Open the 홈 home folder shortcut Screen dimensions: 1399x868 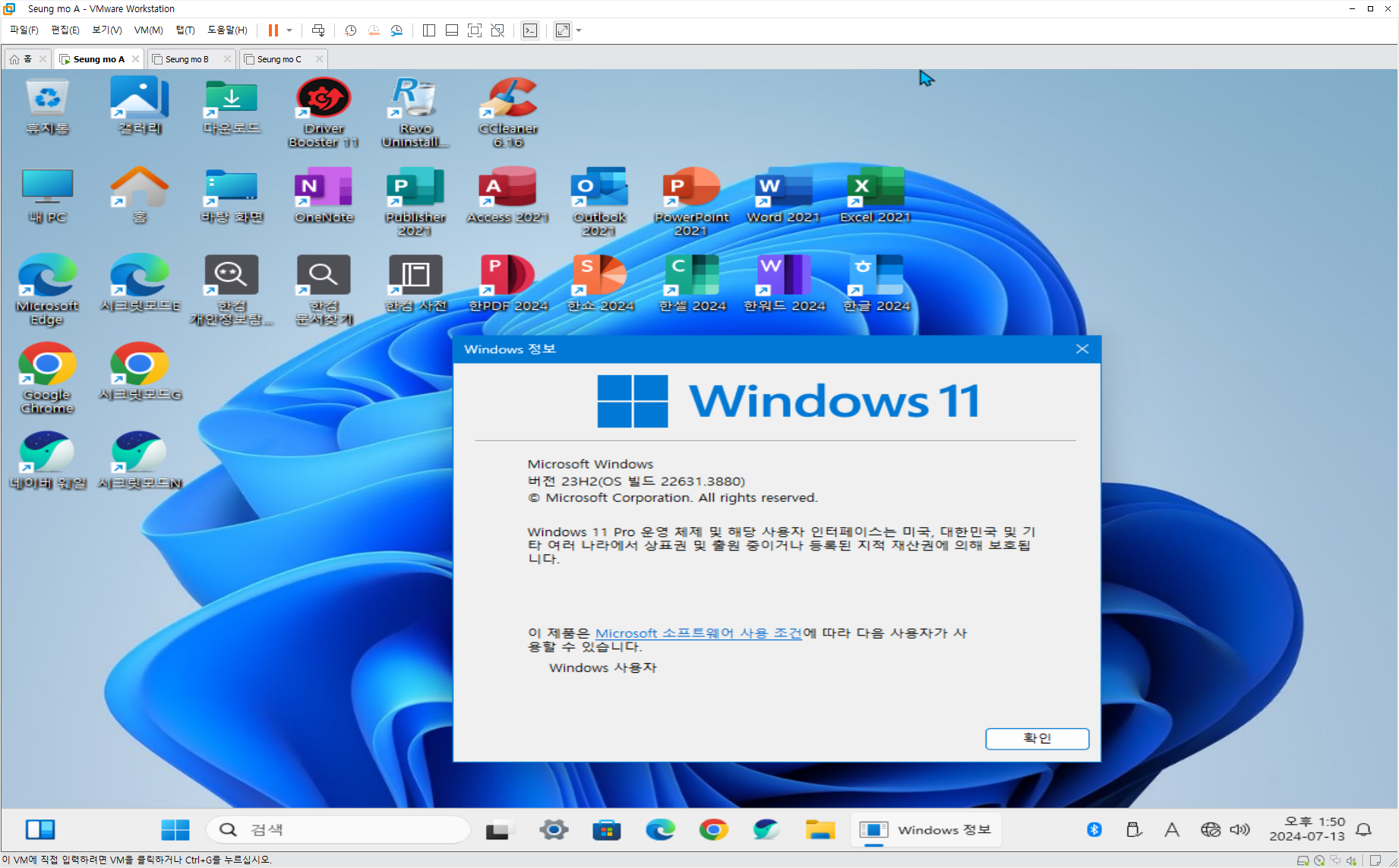140,195
